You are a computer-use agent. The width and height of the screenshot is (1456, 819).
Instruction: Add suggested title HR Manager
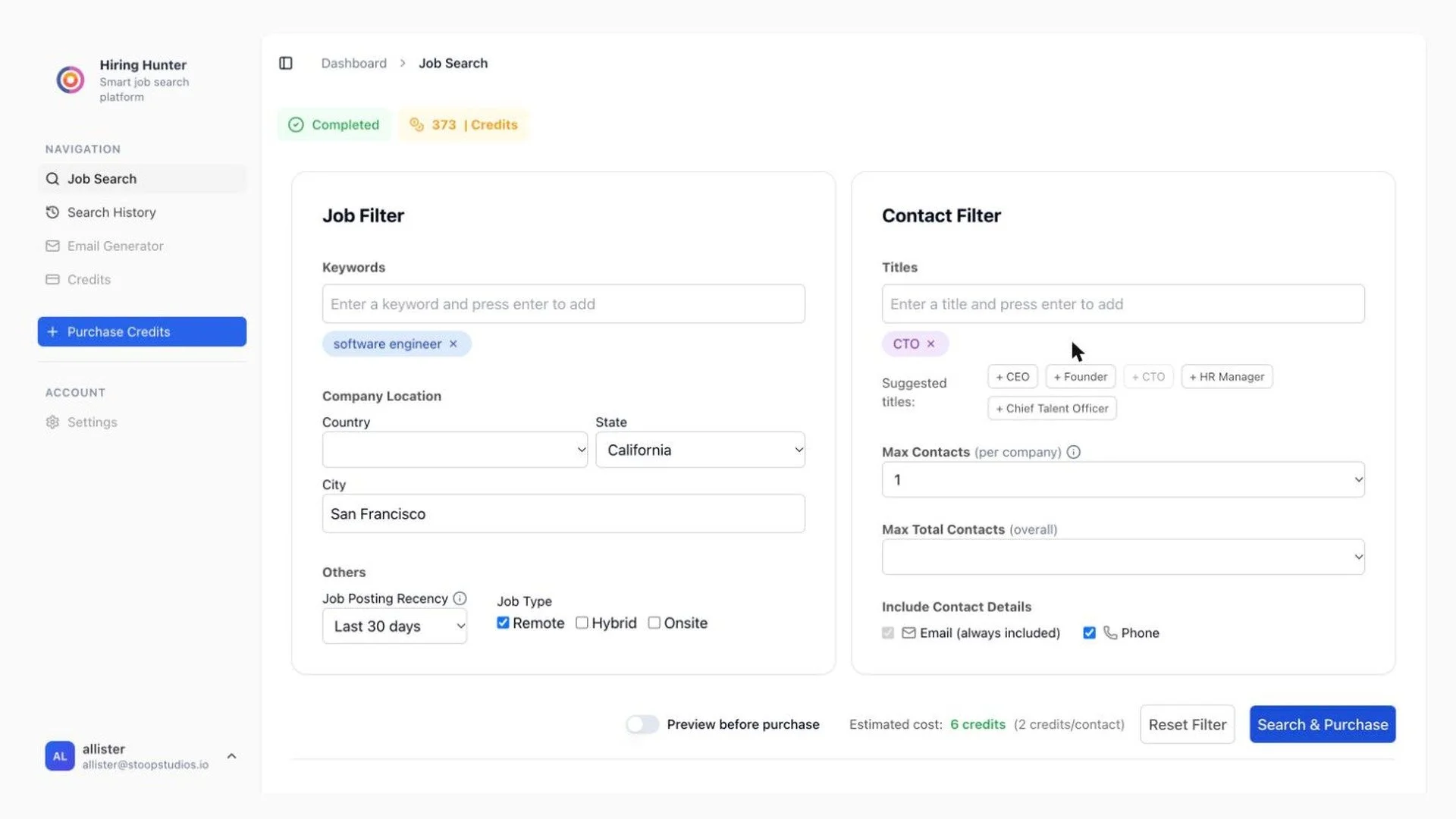coord(1227,377)
